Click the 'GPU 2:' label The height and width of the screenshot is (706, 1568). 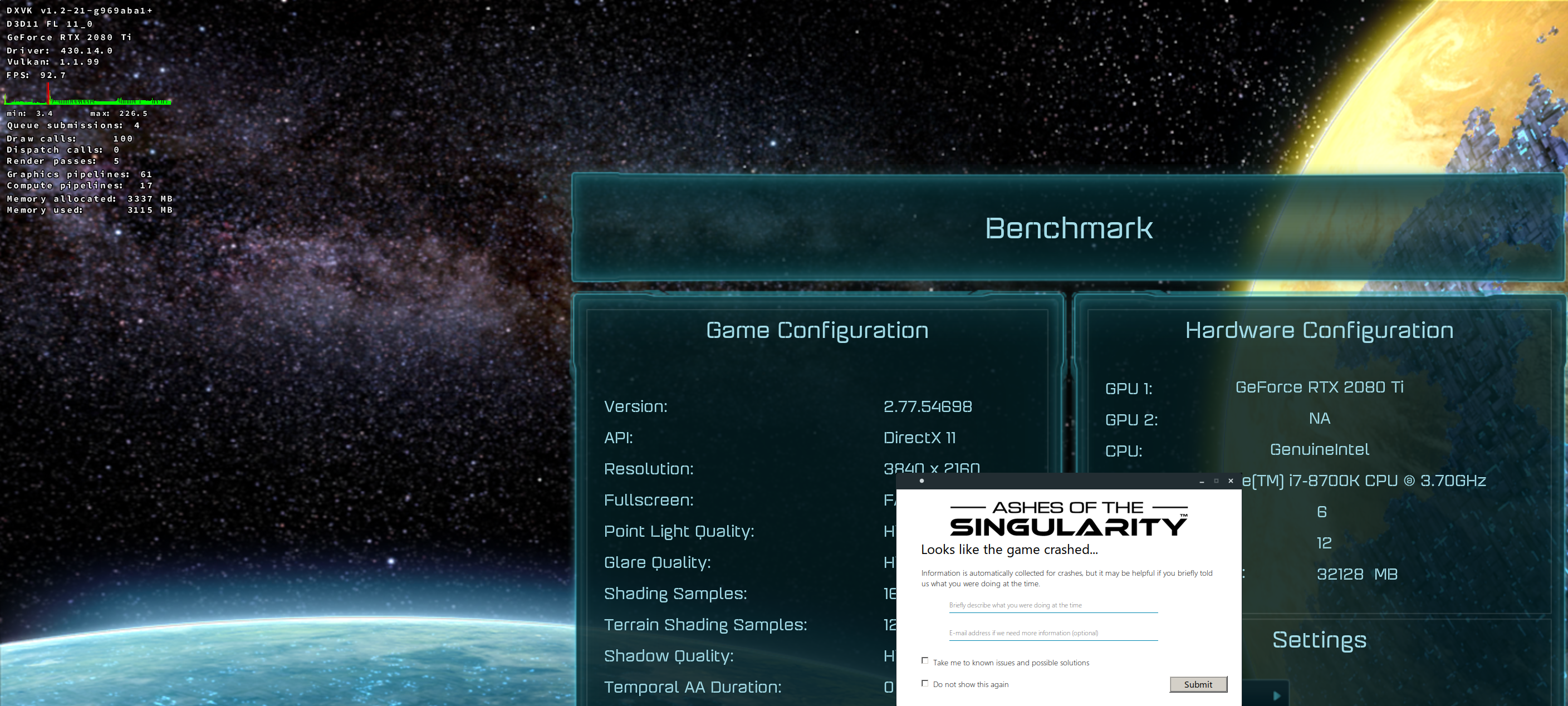(x=1131, y=420)
